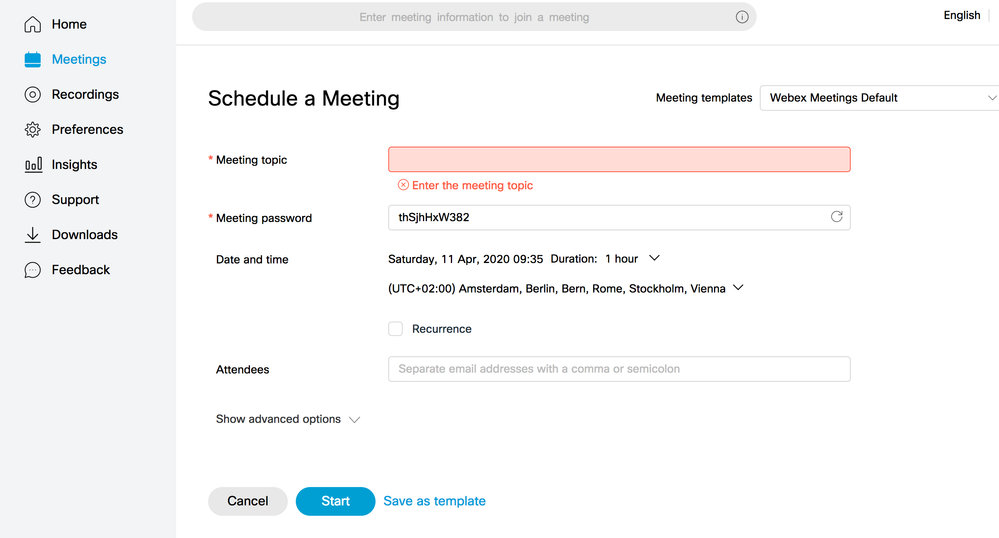Click the Feedback speech bubble icon
The width and height of the screenshot is (999, 538).
[32, 270]
